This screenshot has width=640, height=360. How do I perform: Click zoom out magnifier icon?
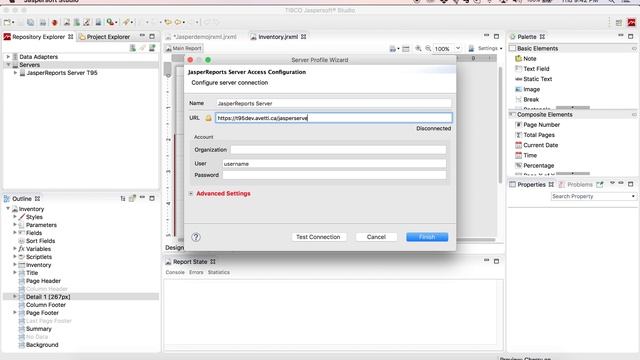click(x=428, y=49)
